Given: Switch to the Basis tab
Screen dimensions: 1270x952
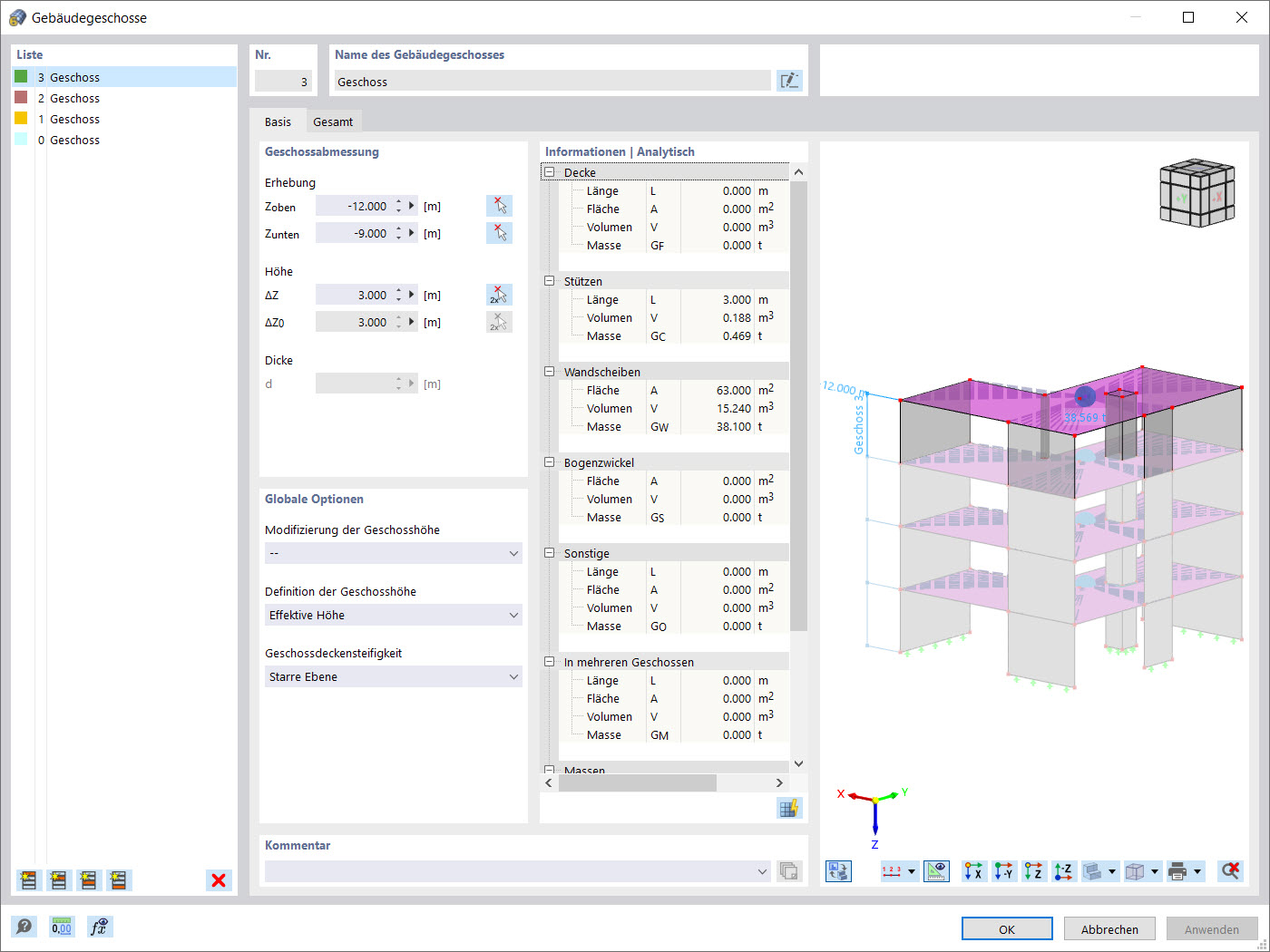Looking at the screenshot, I should [x=278, y=121].
